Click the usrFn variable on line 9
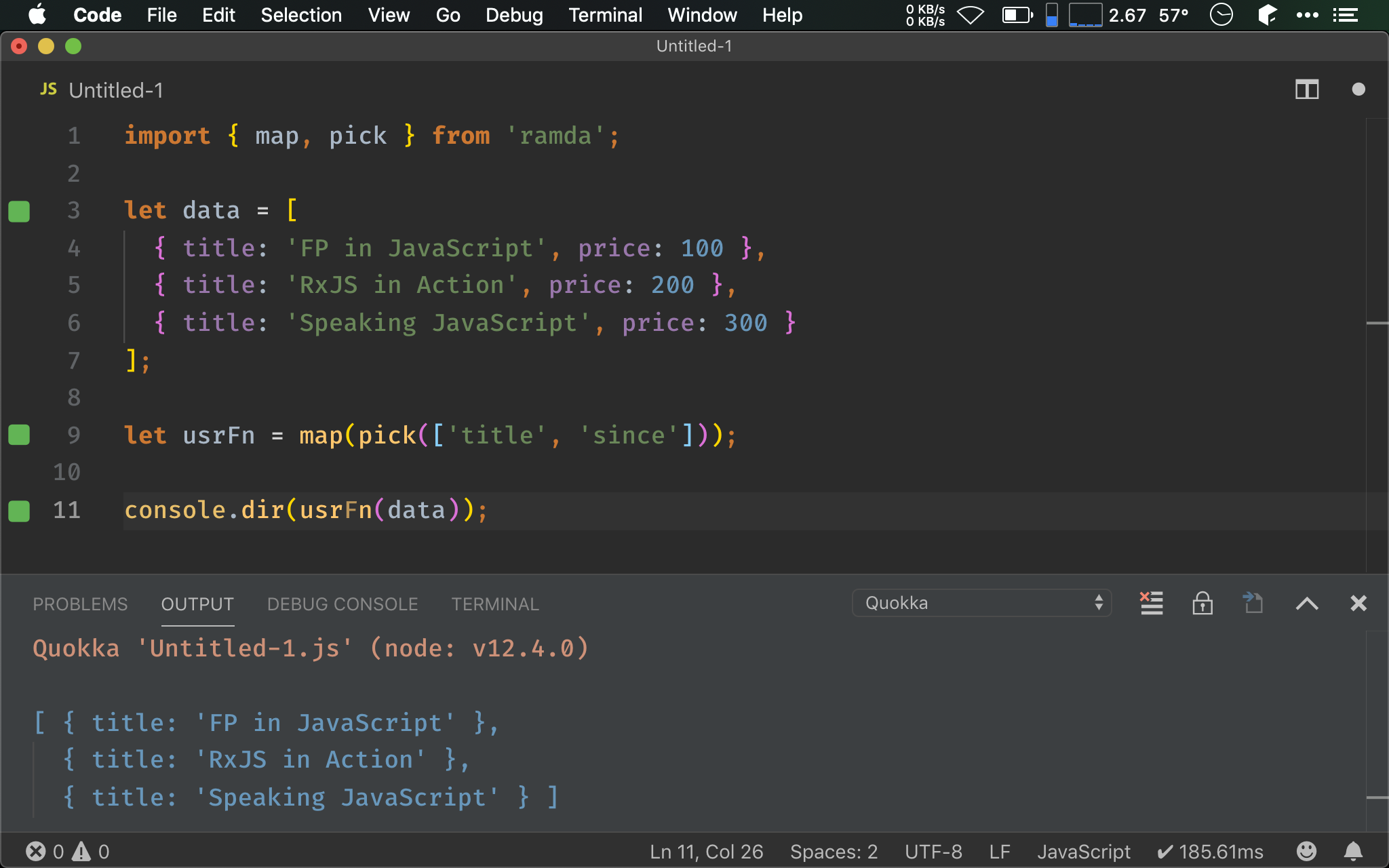 coord(218,435)
